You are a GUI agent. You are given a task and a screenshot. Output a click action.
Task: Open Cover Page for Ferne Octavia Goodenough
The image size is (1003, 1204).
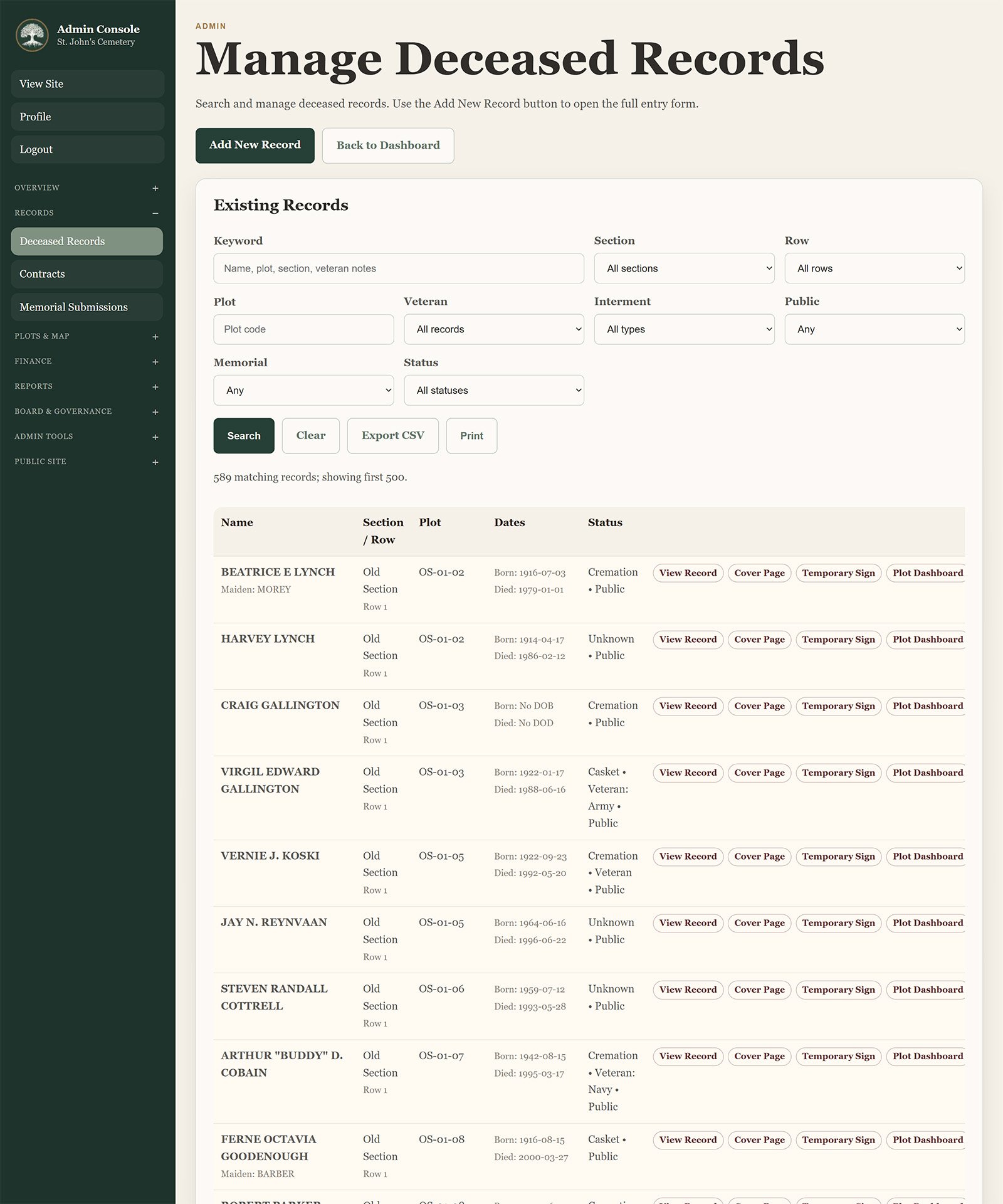pos(759,1140)
